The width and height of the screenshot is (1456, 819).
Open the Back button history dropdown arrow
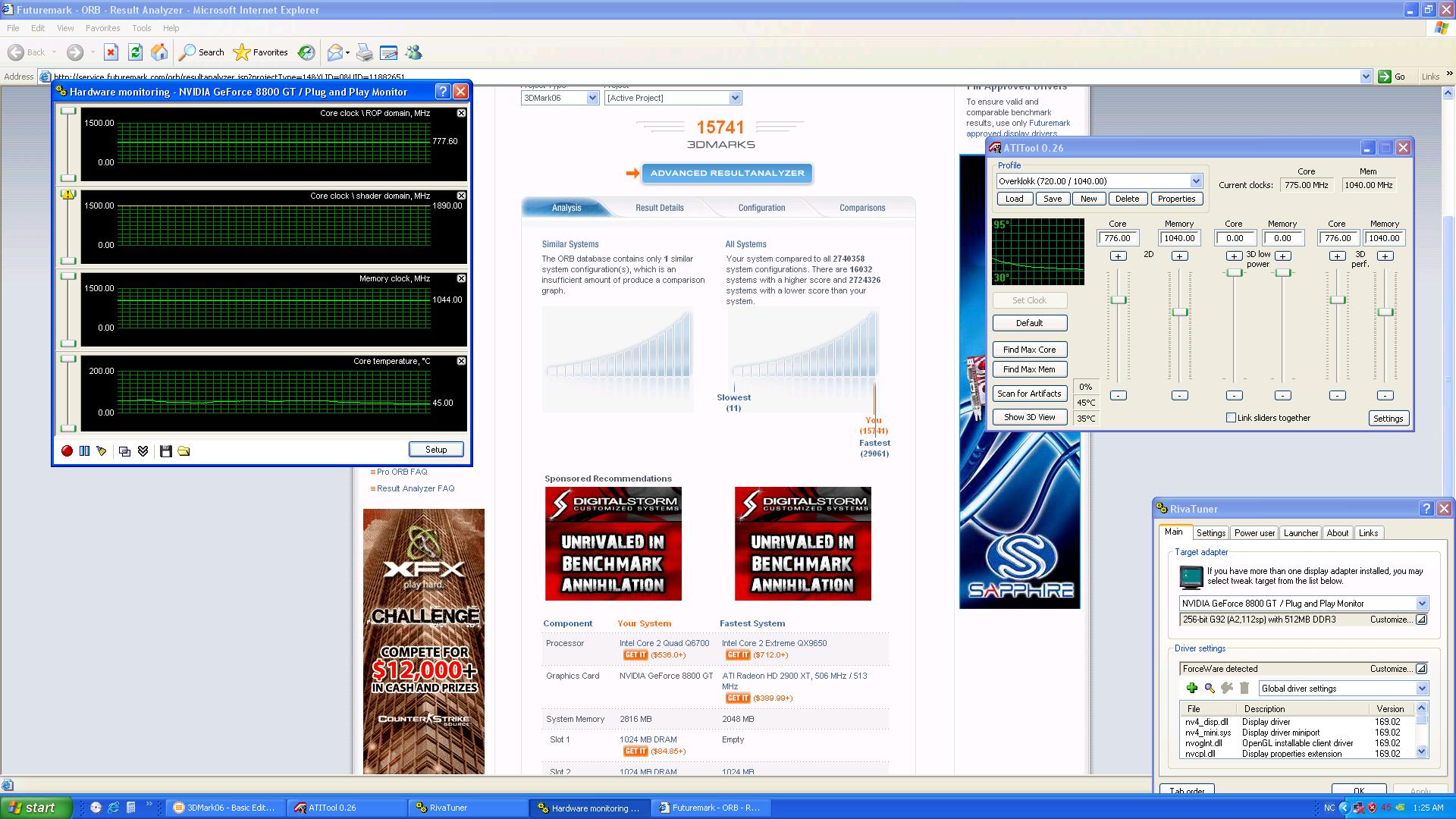[x=54, y=52]
